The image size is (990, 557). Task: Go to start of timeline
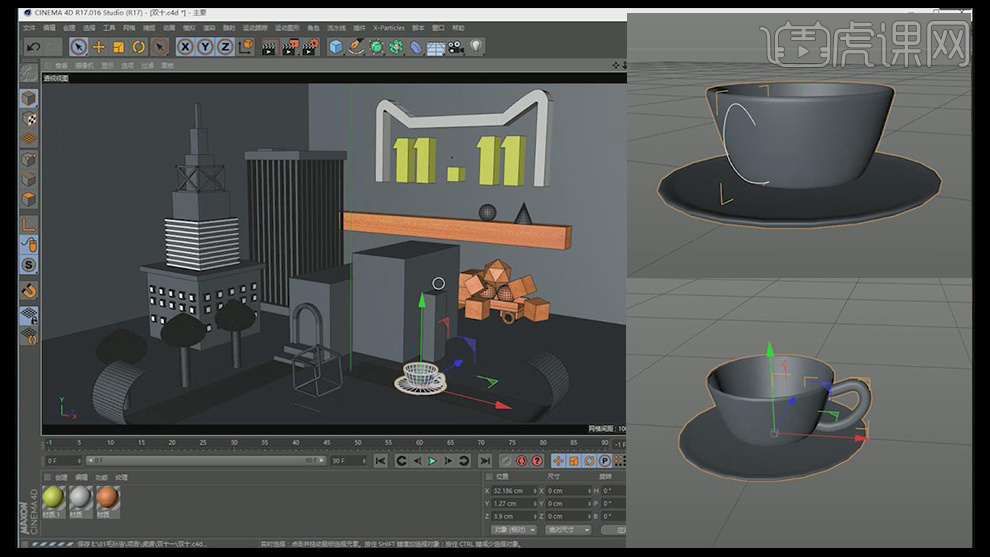pyautogui.click(x=380, y=461)
